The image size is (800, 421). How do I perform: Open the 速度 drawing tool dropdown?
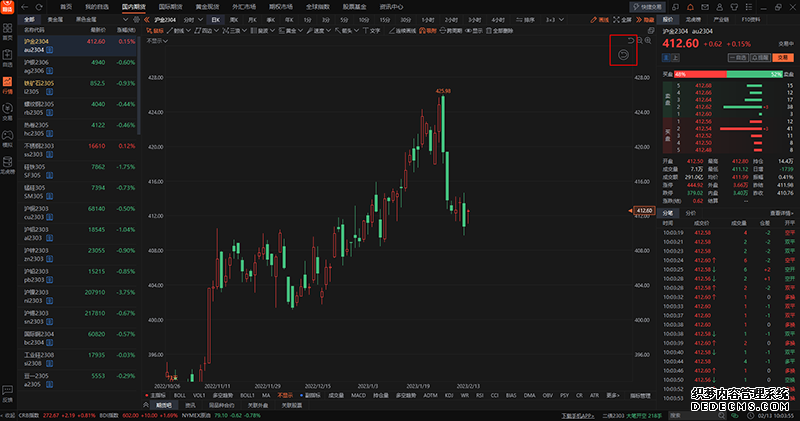tap(322, 30)
